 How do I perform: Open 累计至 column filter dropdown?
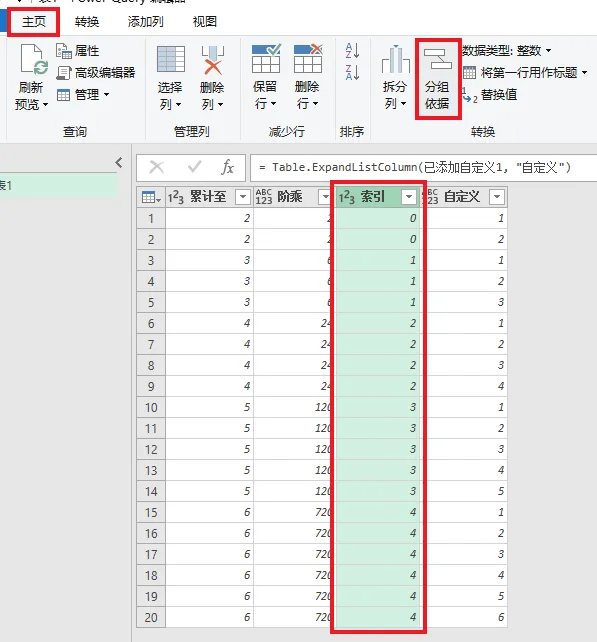(x=242, y=197)
